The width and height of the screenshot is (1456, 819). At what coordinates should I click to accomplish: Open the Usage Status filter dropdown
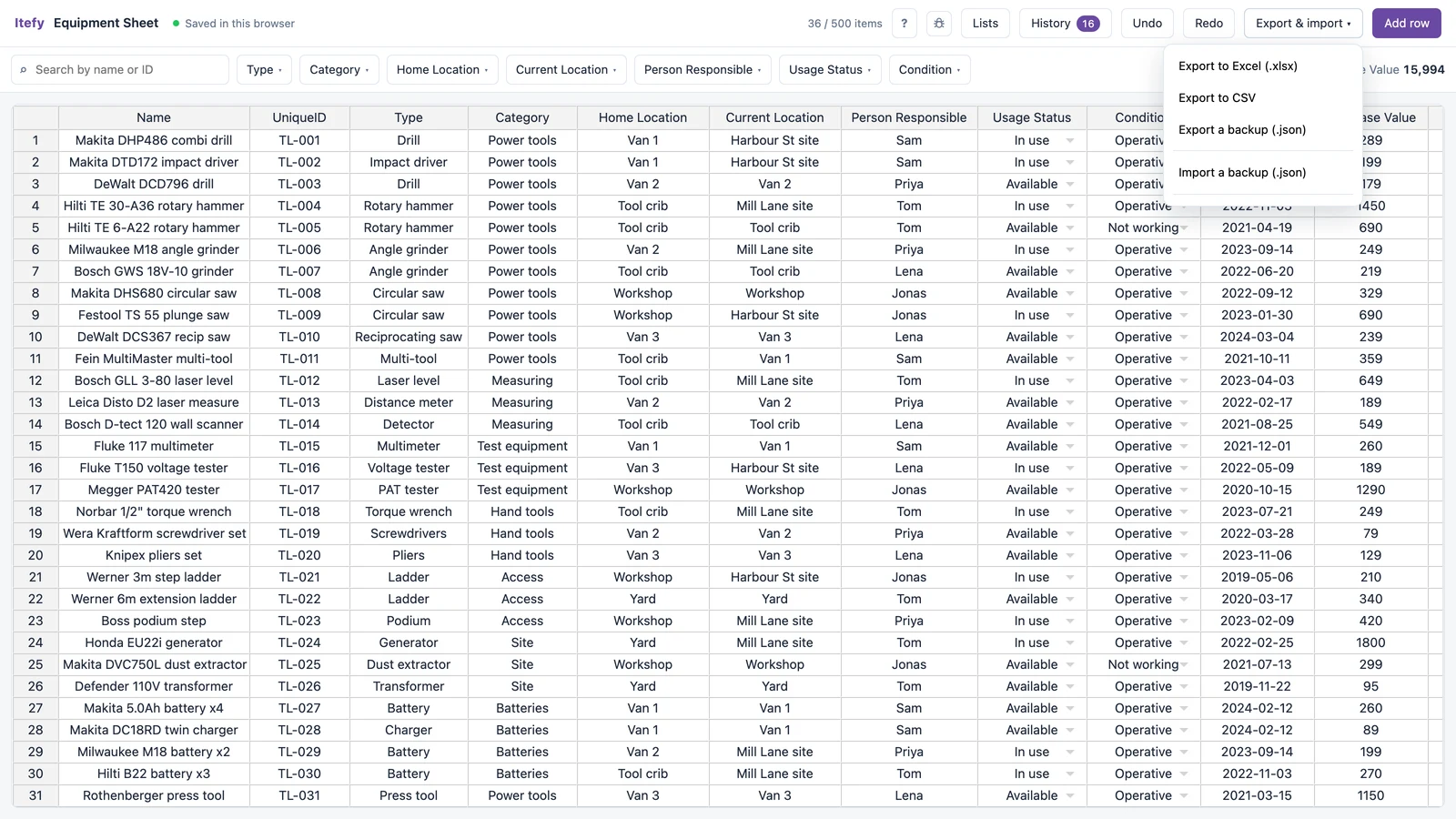click(x=830, y=70)
